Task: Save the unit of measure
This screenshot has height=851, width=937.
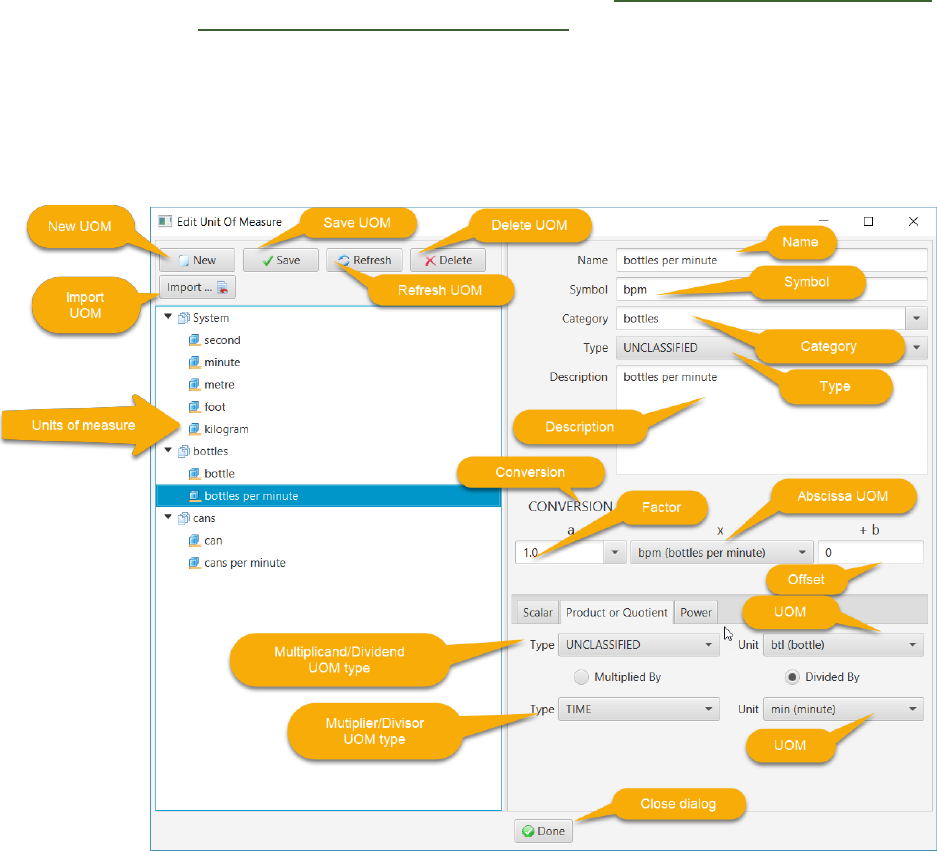Action: point(280,260)
